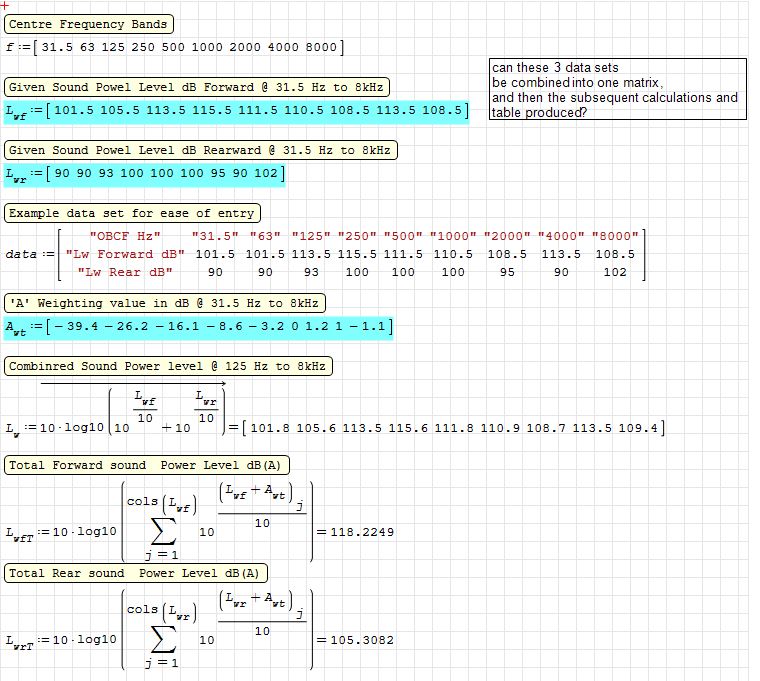Select the 'Sound Powel Level dB Forward' label
The height and width of the screenshot is (681, 760).
coord(199,87)
